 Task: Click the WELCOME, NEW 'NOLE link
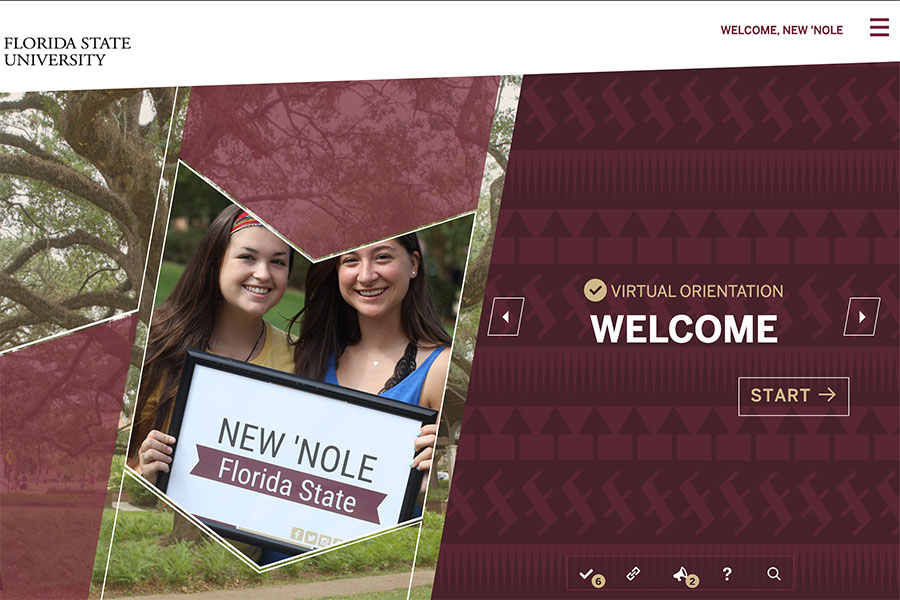(x=781, y=30)
